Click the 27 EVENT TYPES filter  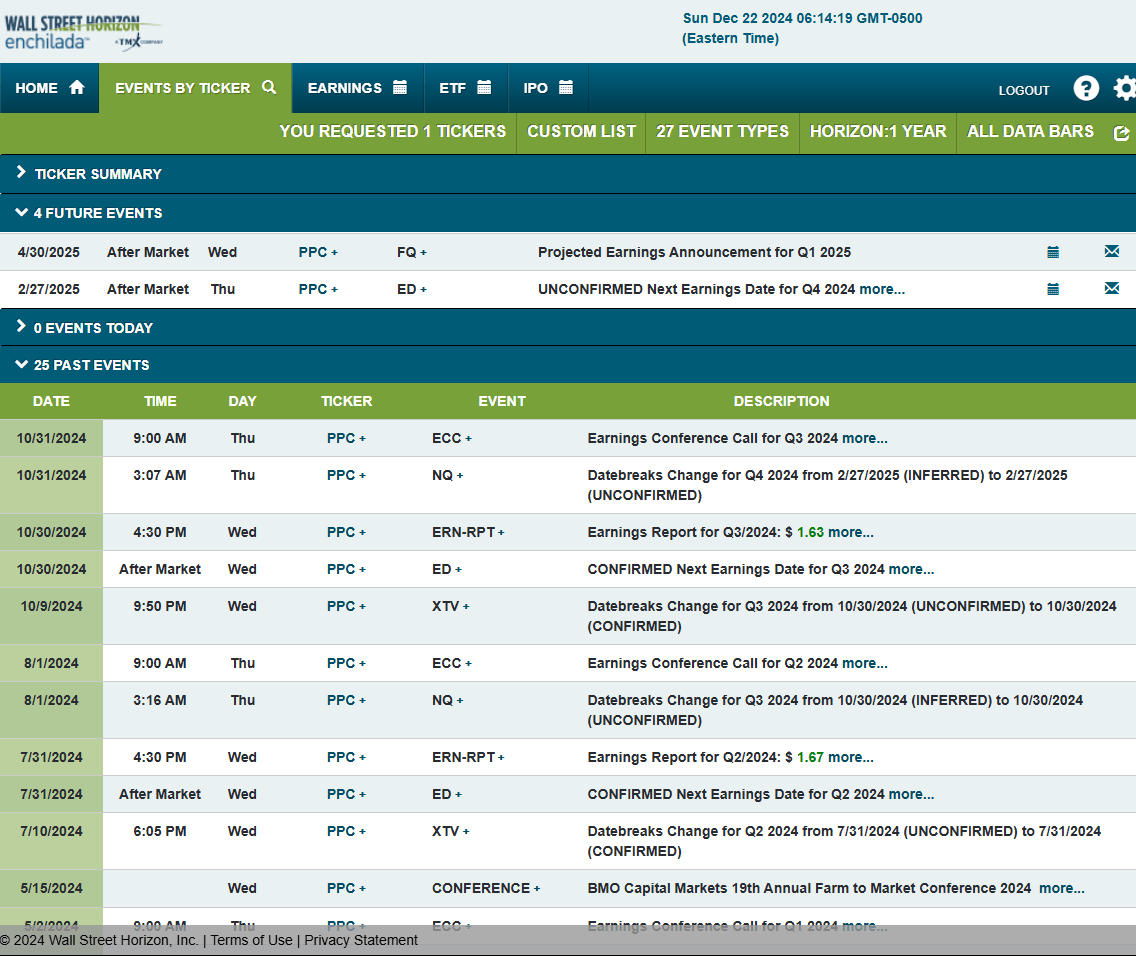[x=722, y=131]
